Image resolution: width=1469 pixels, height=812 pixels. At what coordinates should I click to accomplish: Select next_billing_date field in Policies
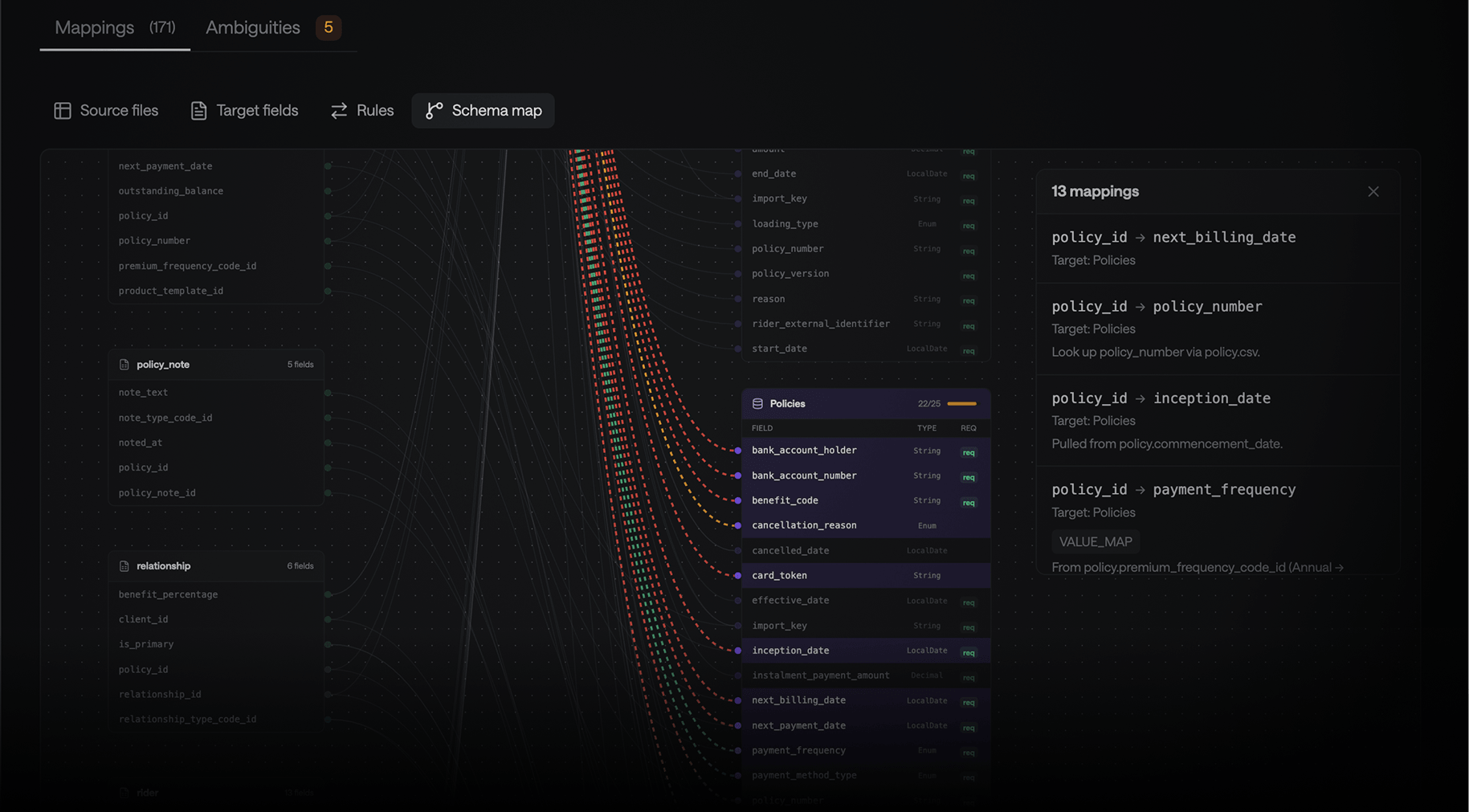coord(866,700)
